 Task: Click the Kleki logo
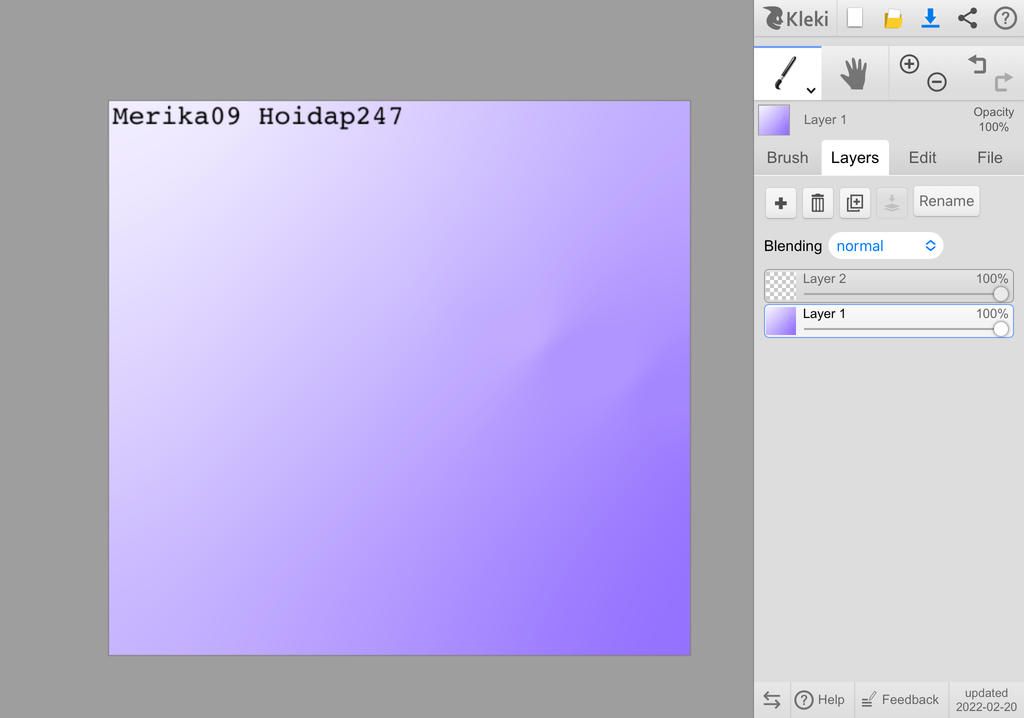tap(795, 18)
